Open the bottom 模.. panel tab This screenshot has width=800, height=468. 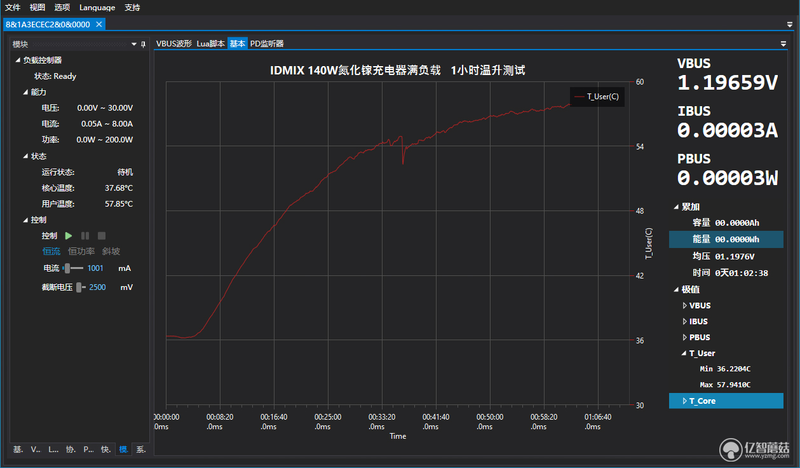123,449
